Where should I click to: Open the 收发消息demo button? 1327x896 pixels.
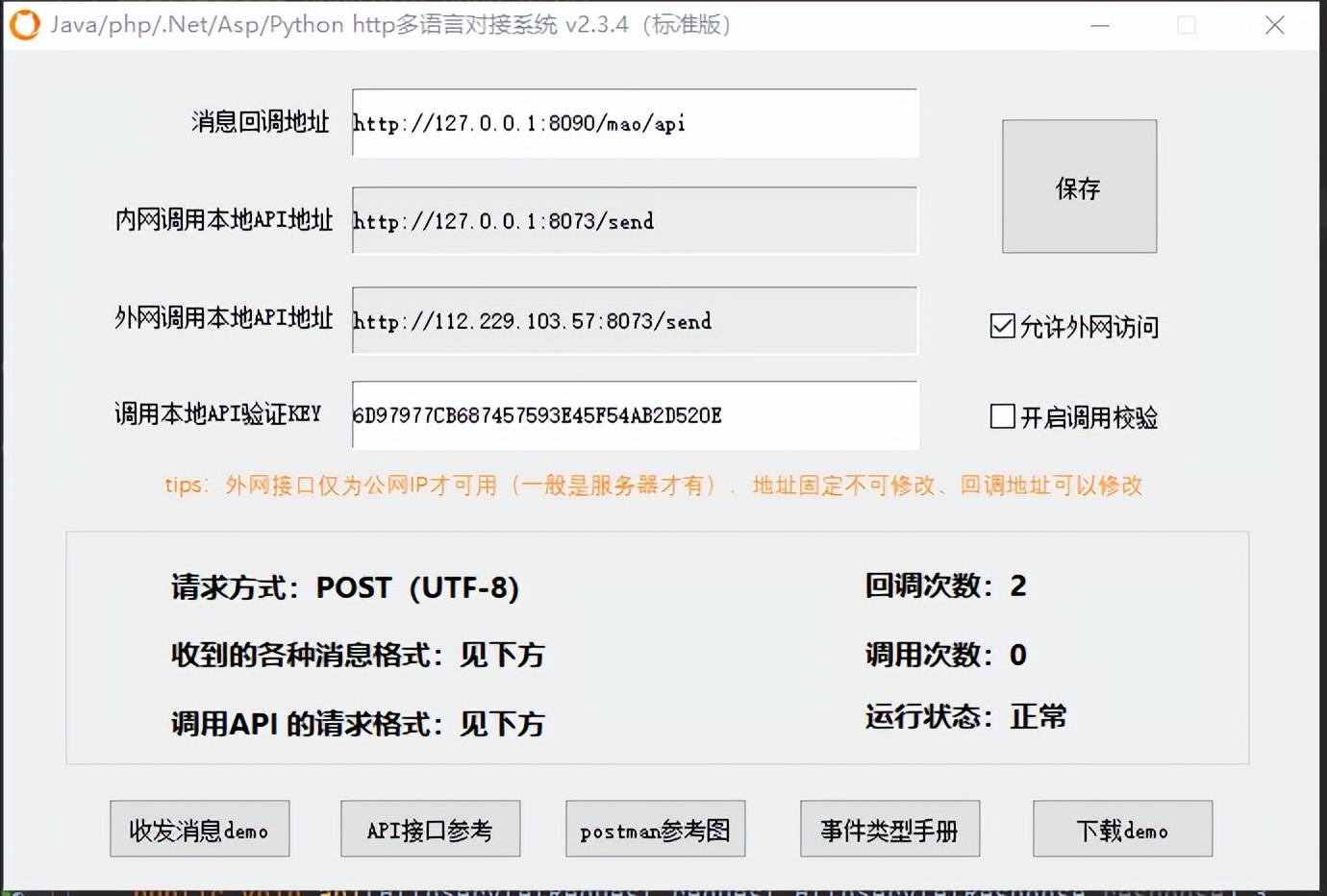[x=199, y=829]
